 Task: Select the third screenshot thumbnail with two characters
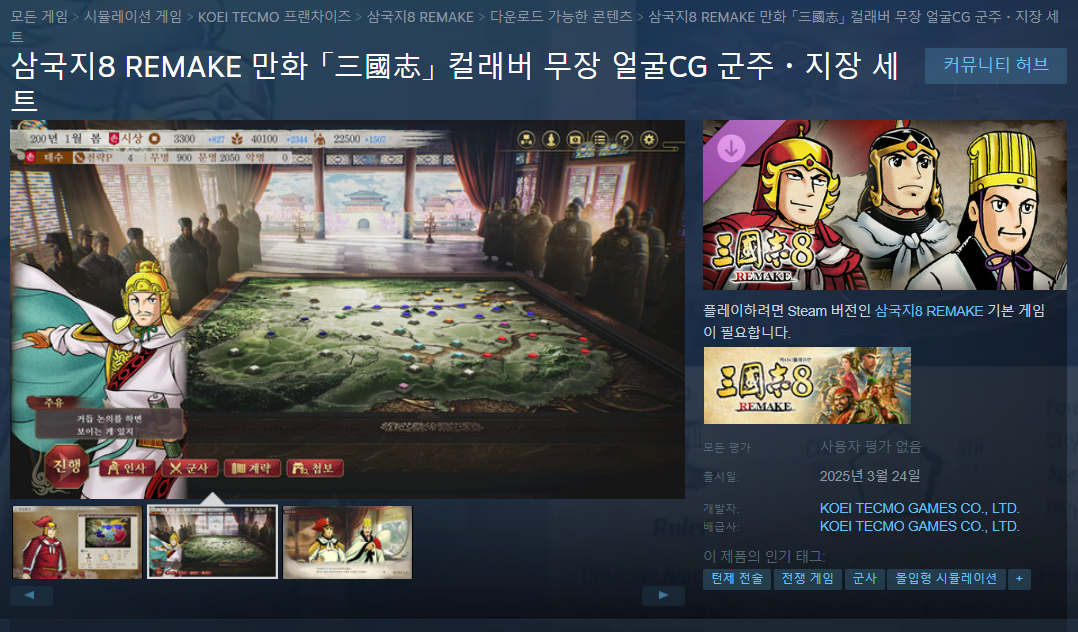(348, 542)
